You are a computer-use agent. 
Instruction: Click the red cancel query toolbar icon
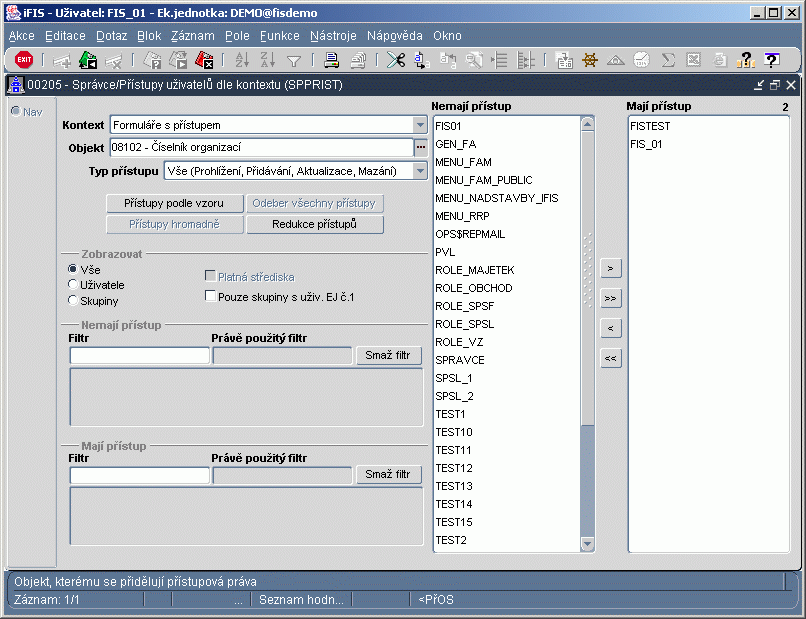pos(204,61)
